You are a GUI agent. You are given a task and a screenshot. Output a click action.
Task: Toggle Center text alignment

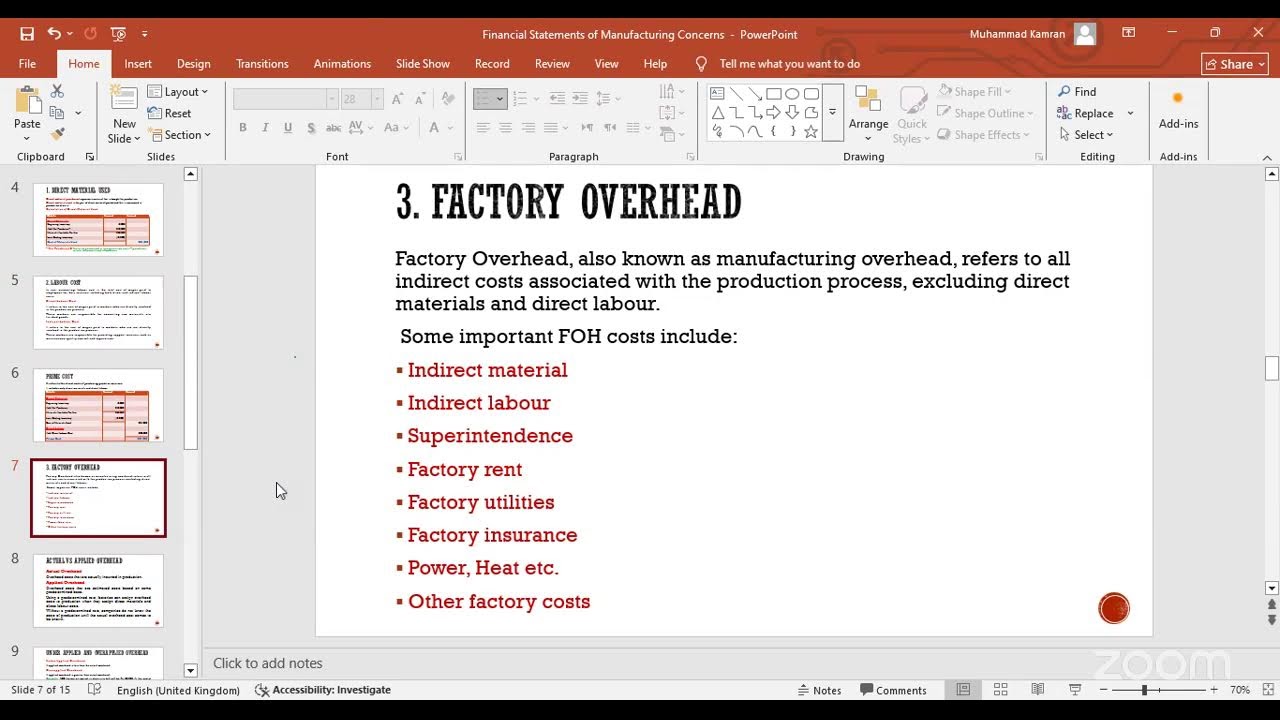[x=505, y=128]
